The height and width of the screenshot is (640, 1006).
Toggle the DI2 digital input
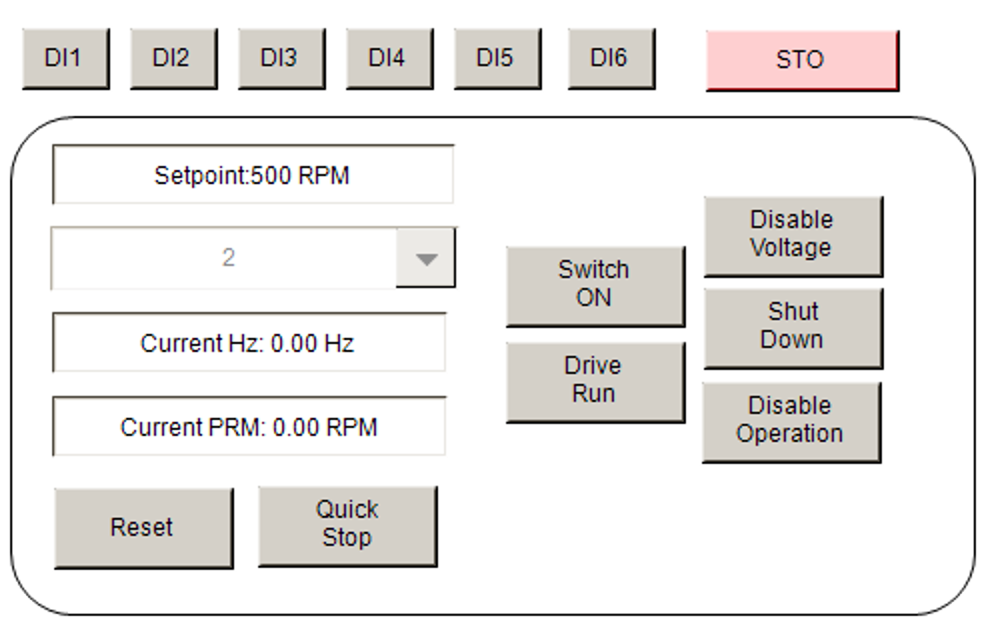click(x=174, y=58)
